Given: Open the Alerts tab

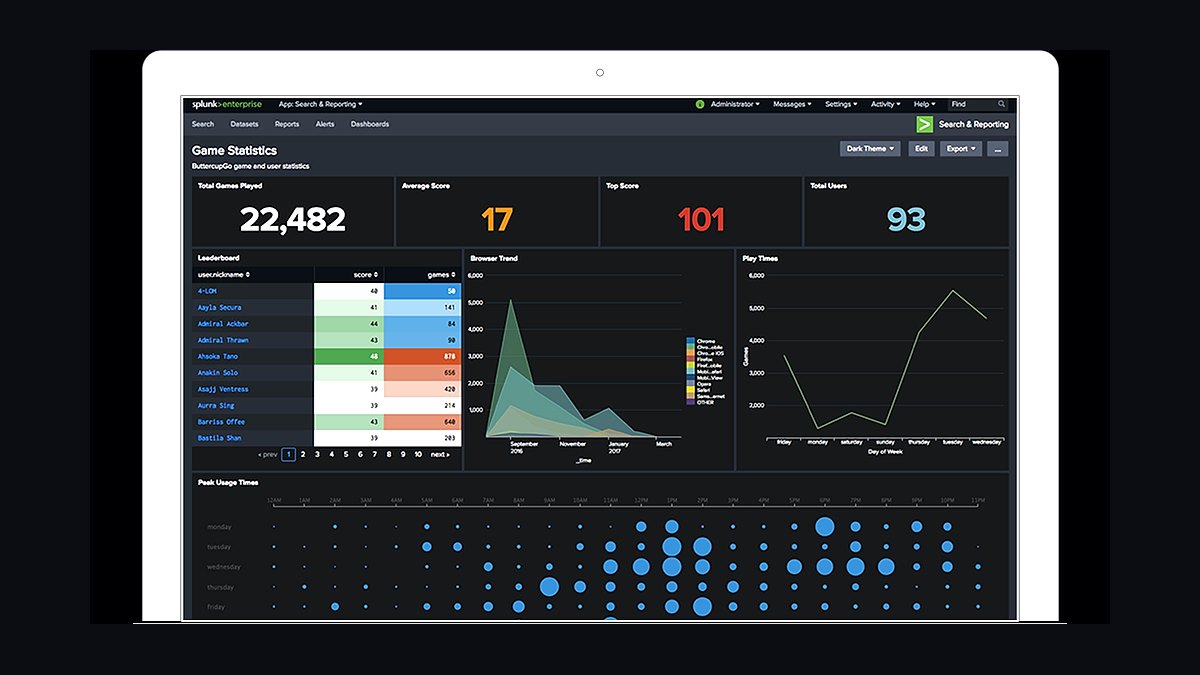Looking at the screenshot, I should point(325,124).
